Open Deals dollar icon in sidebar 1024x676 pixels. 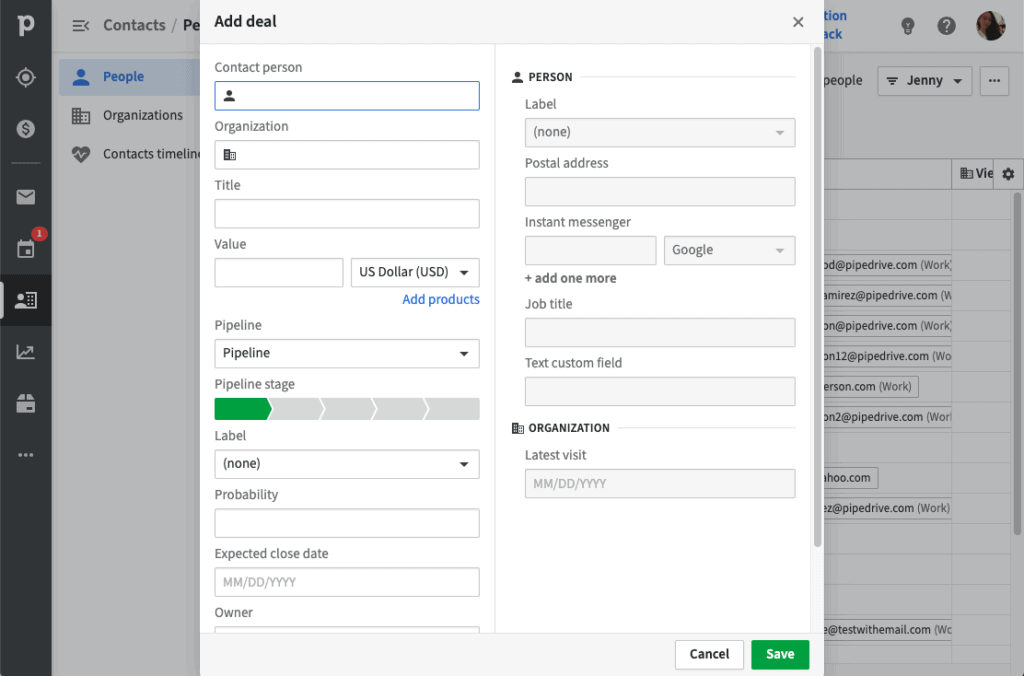(26, 129)
